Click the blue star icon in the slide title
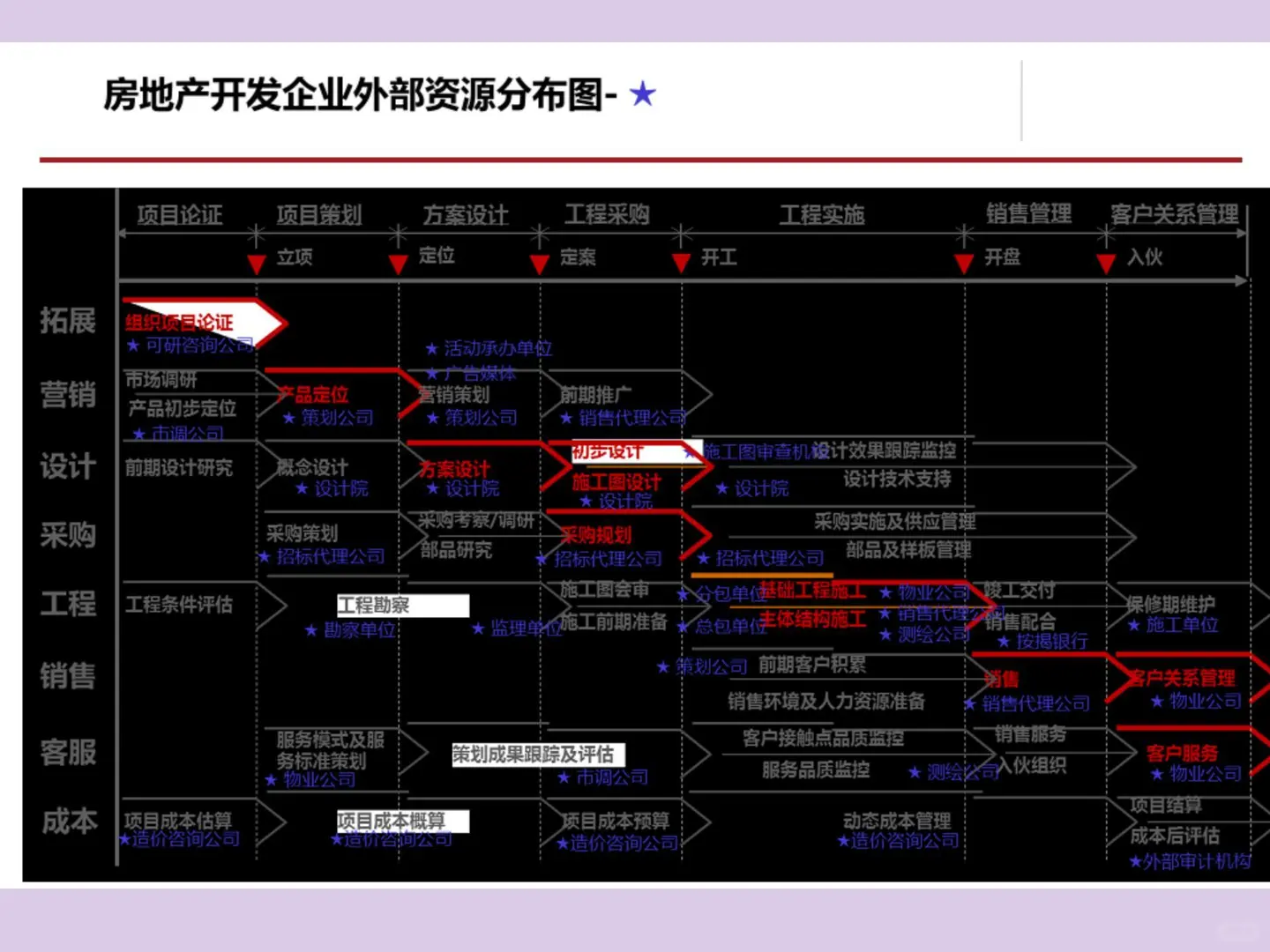The height and width of the screenshot is (952, 1270). (x=643, y=96)
